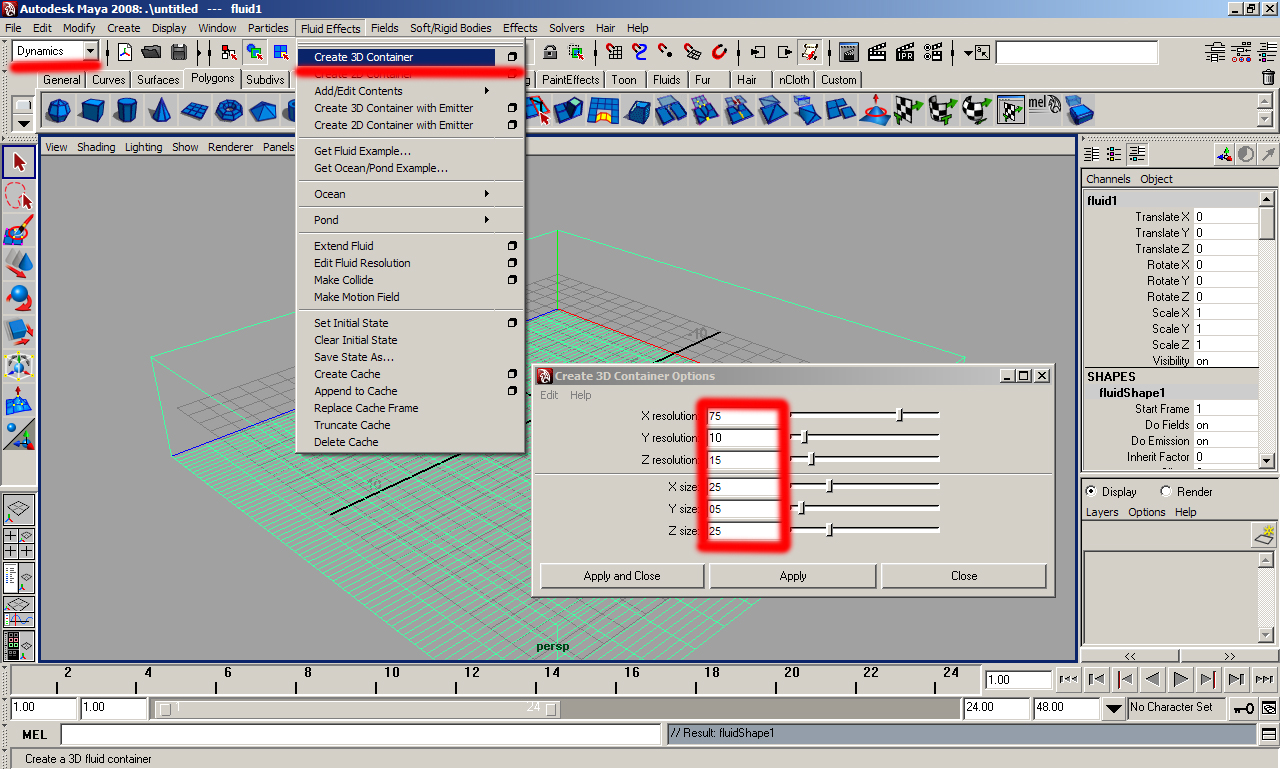Click the shelf trash can icon
Image resolution: width=1280 pixels, height=769 pixels.
[x=1268, y=78]
